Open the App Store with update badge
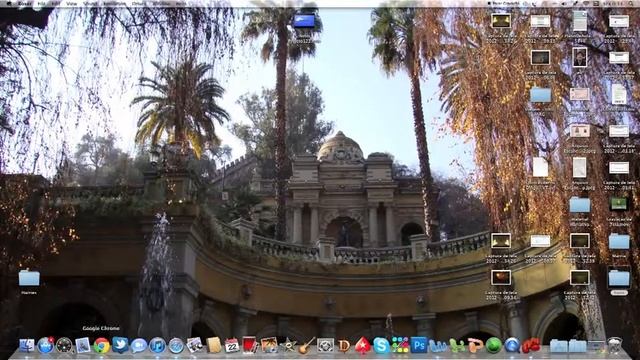Image resolution: width=640 pixels, height=360 pixels. [x=45, y=346]
